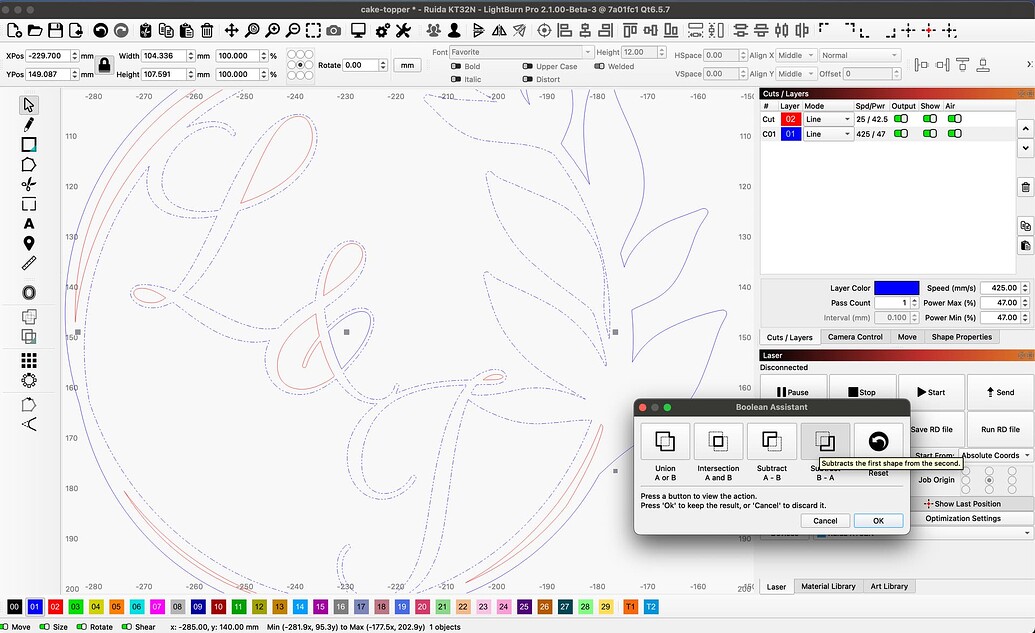Image resolution: width=1035 pixels, height=633 pixels.
Task: Select the Draw Lines pencil tool
Action: coord(28,124)
